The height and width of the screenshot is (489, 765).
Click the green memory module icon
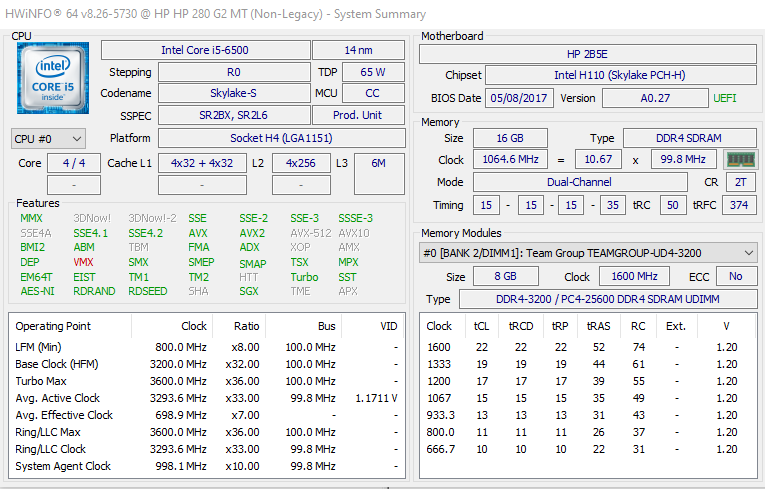[741, 160]
